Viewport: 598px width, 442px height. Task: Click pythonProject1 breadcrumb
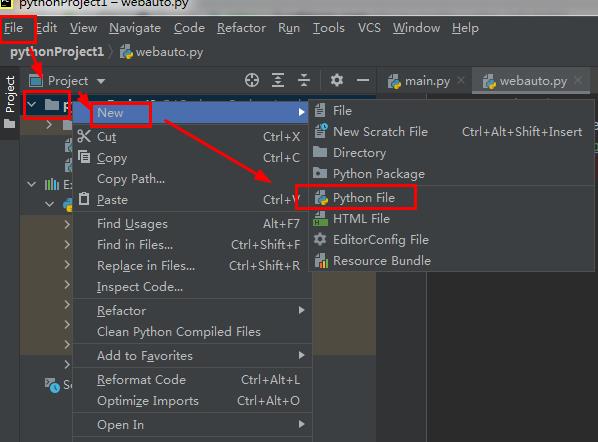click(57, 52)
